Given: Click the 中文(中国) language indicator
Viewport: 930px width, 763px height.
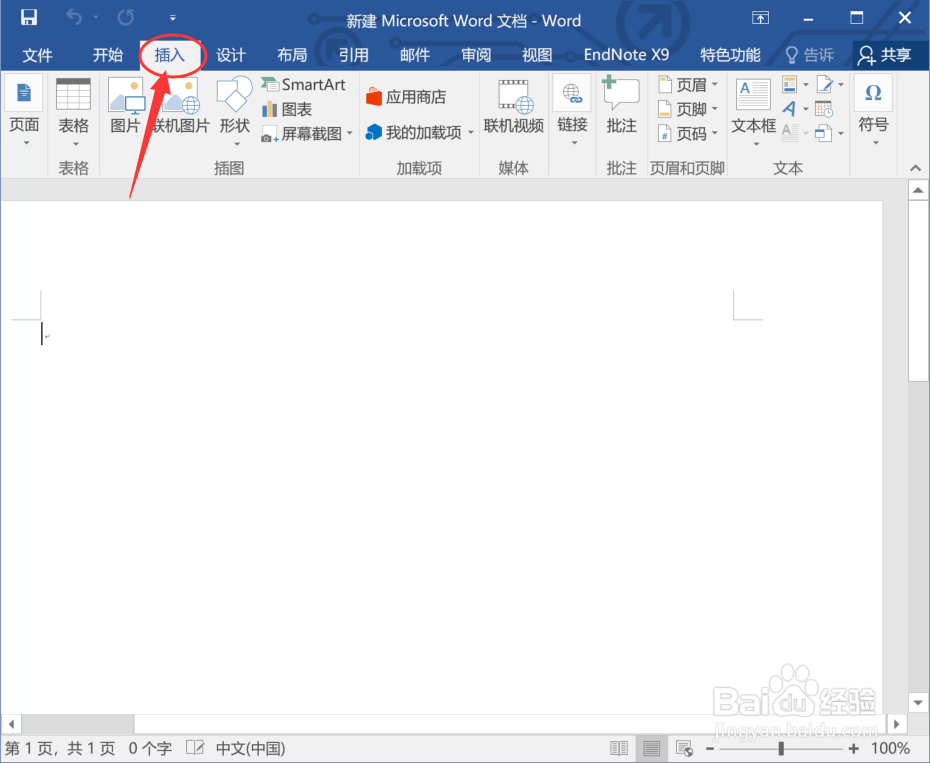Looking at the screenshot, I should pos(250,749).
